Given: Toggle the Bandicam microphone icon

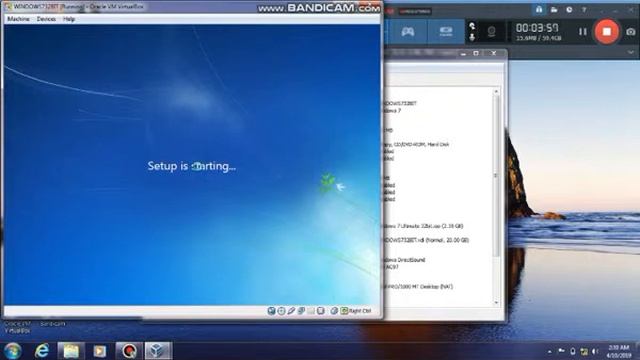Looking at the screenshot, I should (x=472, y=37).
